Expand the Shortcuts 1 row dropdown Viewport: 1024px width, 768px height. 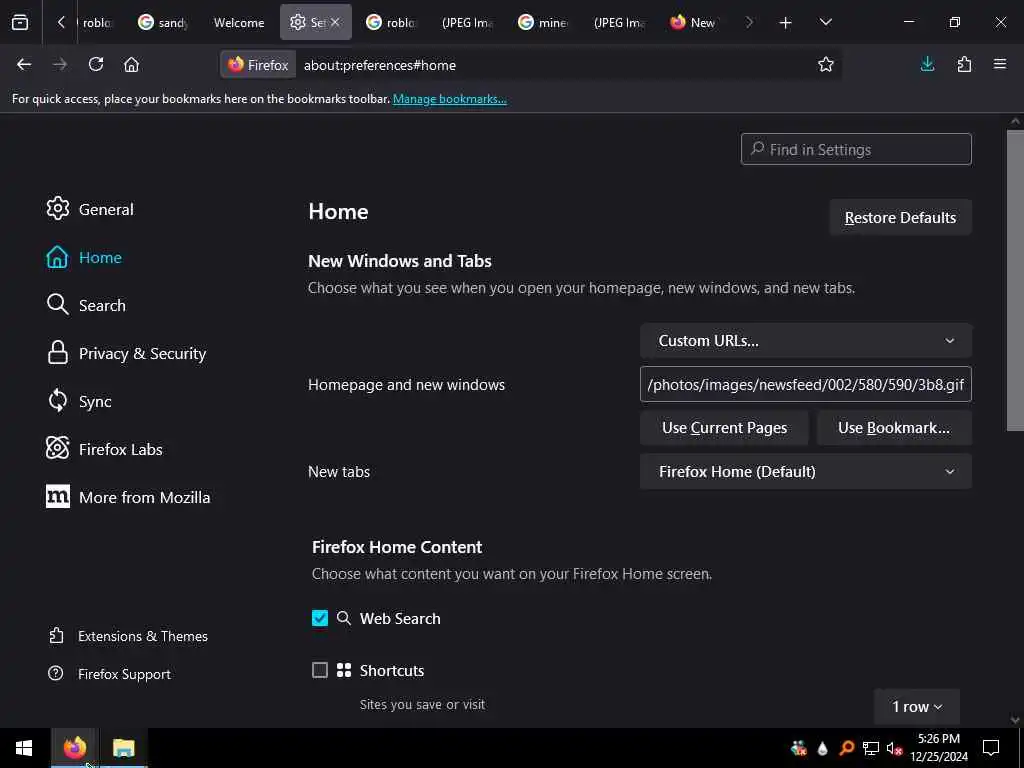tap(916, 707)
